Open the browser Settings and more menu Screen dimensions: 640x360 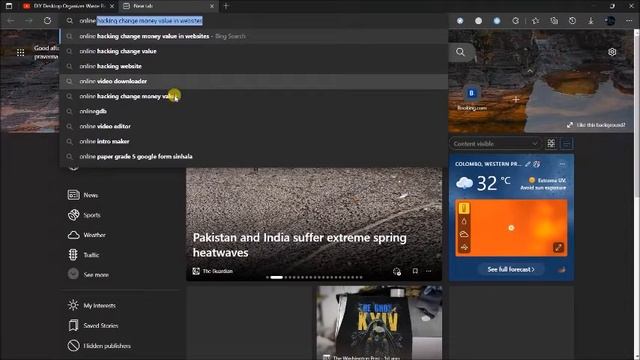tap(629, 21)
